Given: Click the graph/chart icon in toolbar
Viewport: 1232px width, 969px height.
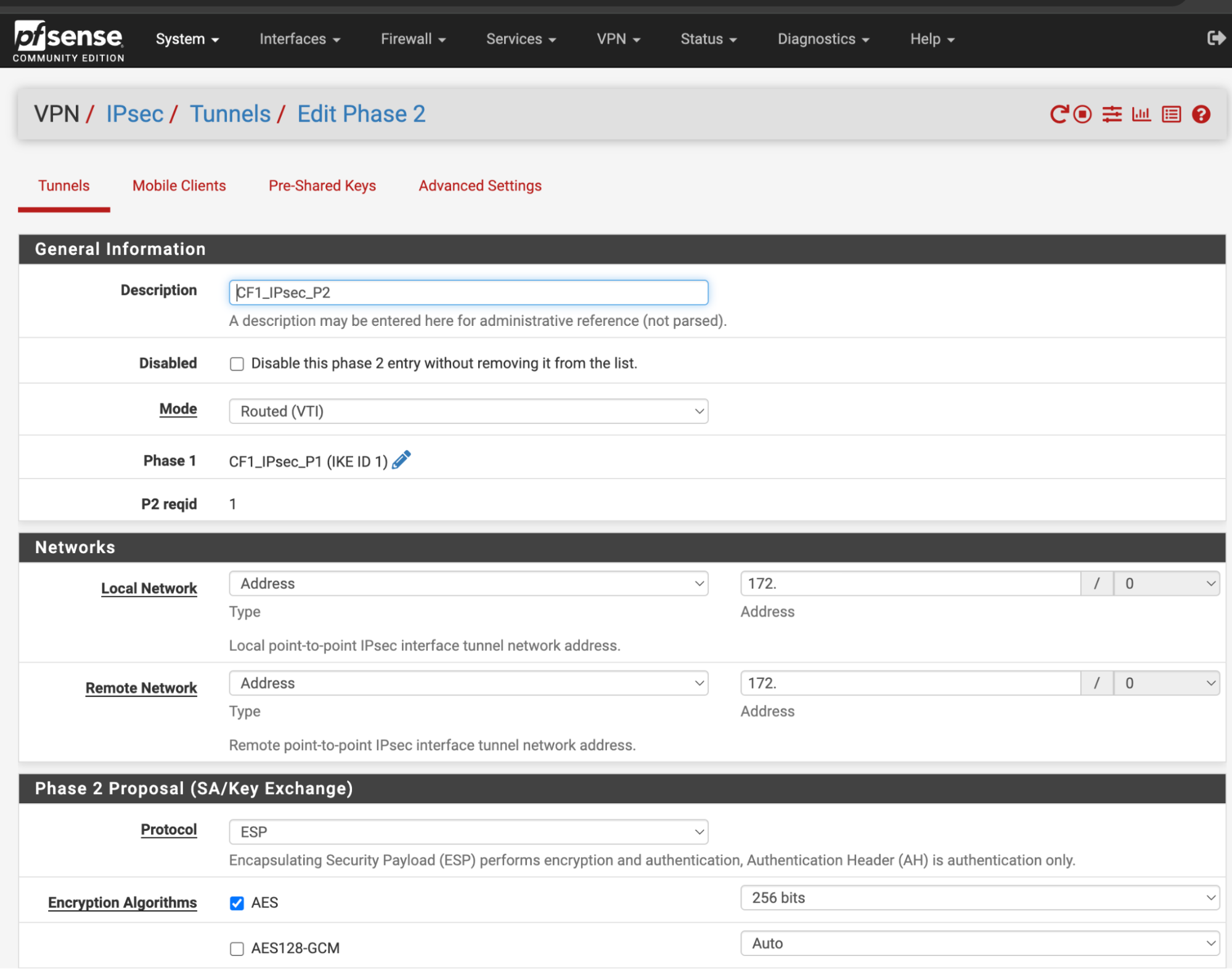Looking at the screenshot, I should [x=1141, y=113].
